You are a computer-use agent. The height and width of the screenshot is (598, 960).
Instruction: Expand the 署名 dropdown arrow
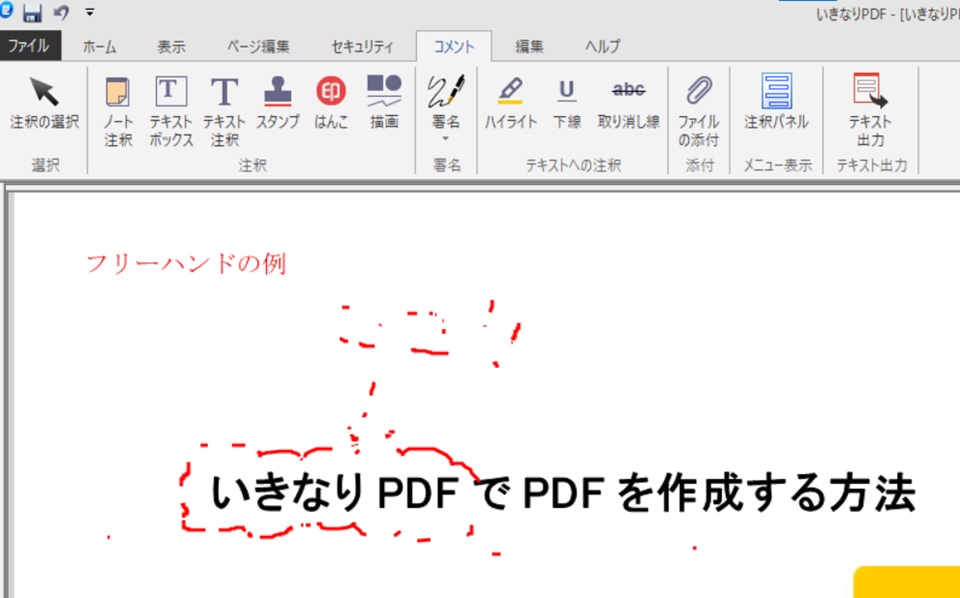446,139
